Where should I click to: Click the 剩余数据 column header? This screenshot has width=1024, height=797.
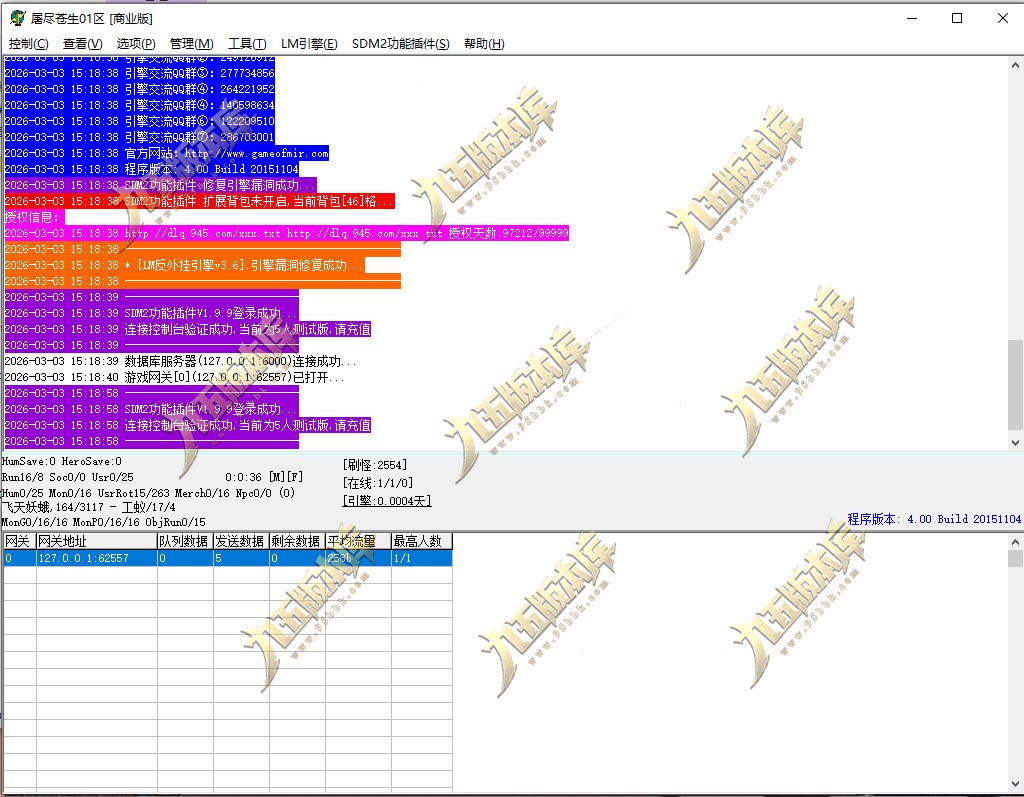coord(297,541)
